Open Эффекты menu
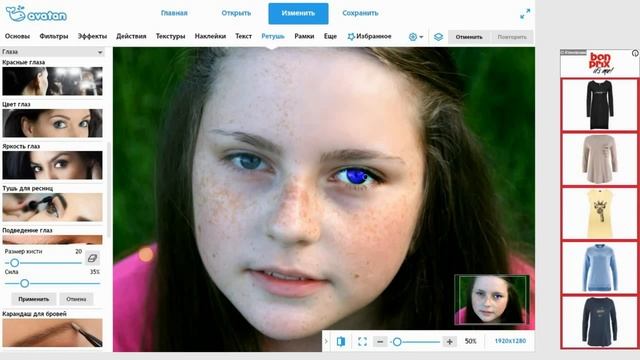Image resolution: width=640 pixels, height=360 pixels. pyautogui.click(x=92, y=36)
